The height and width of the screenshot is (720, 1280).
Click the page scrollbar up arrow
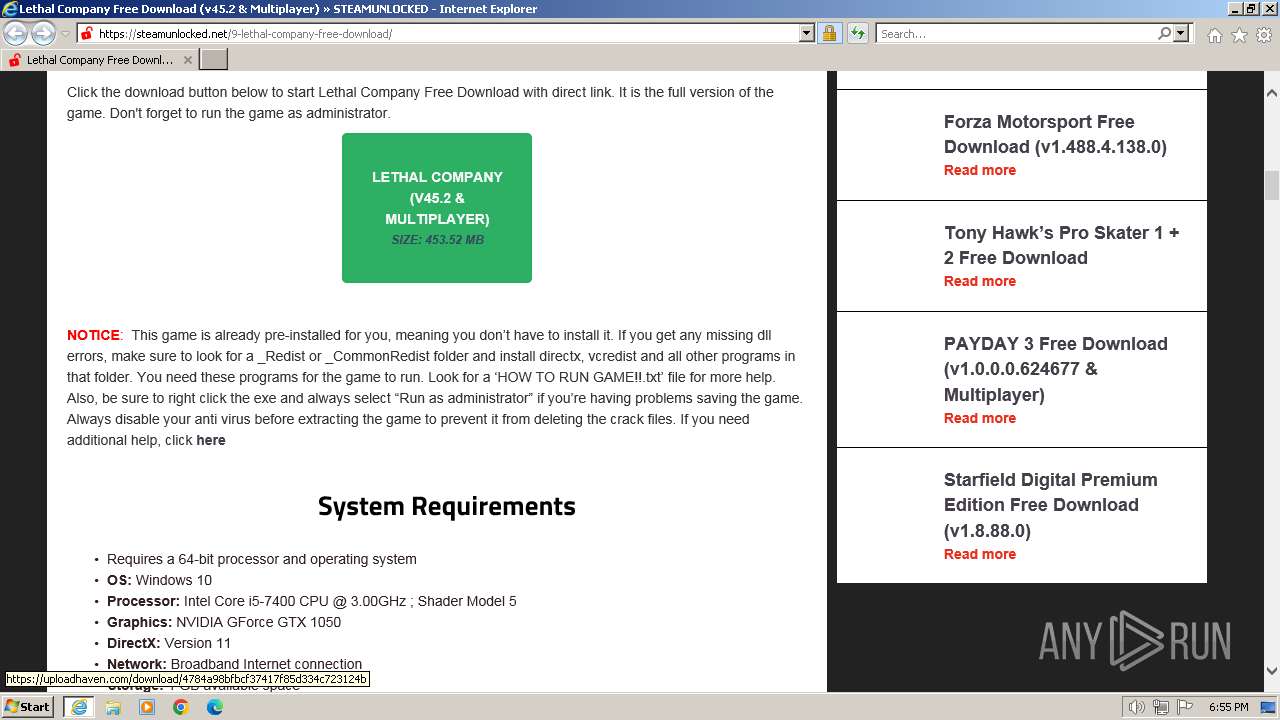tap(1272, 92)
